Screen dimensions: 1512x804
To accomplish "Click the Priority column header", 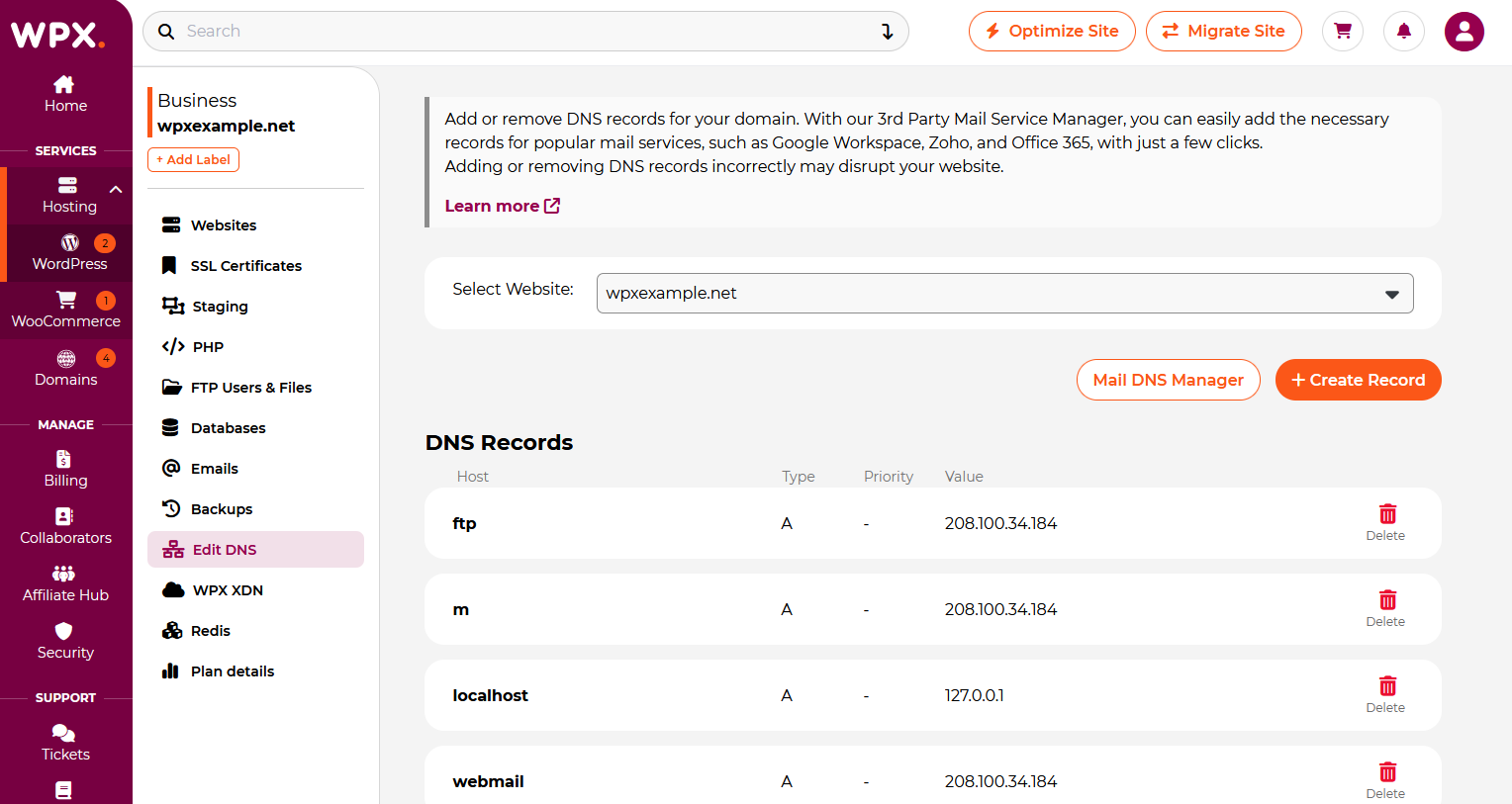I will [x=889, y=477].
